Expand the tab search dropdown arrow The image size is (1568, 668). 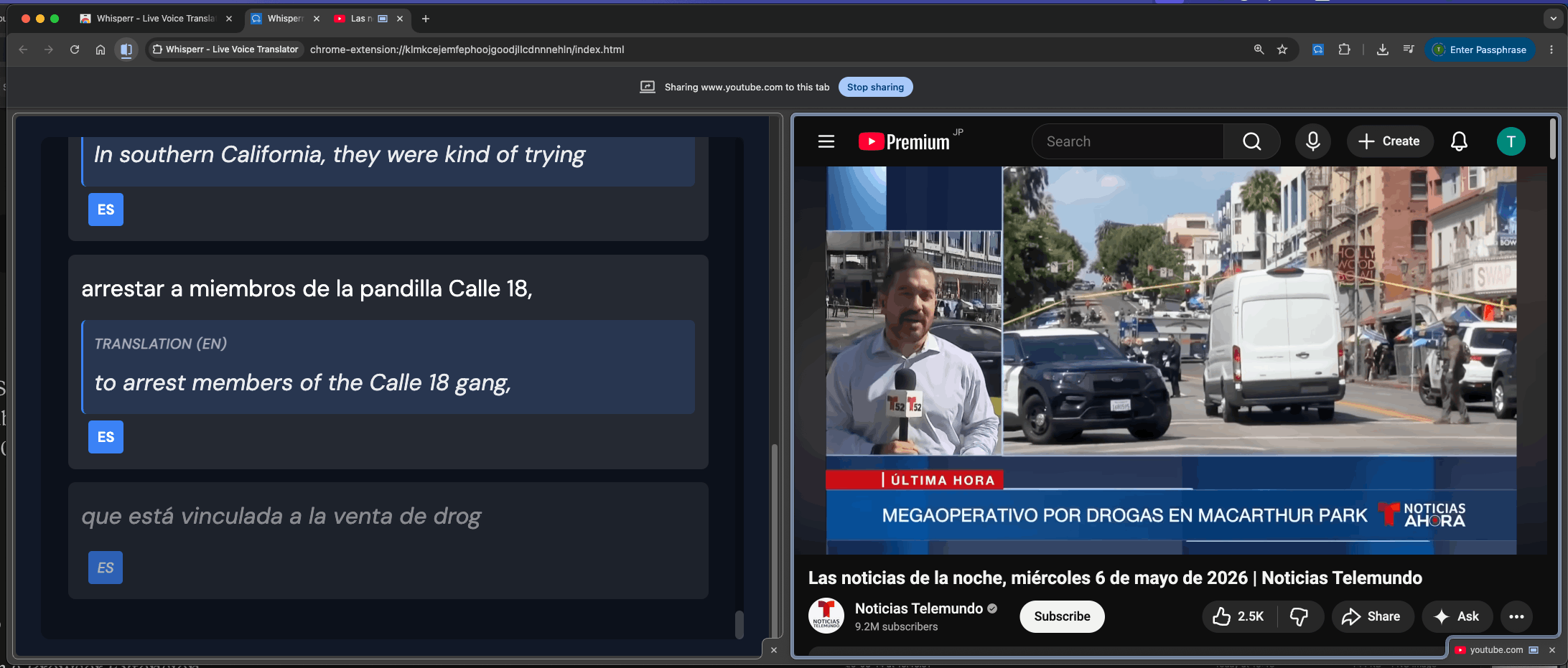[x=1554, y=19]
